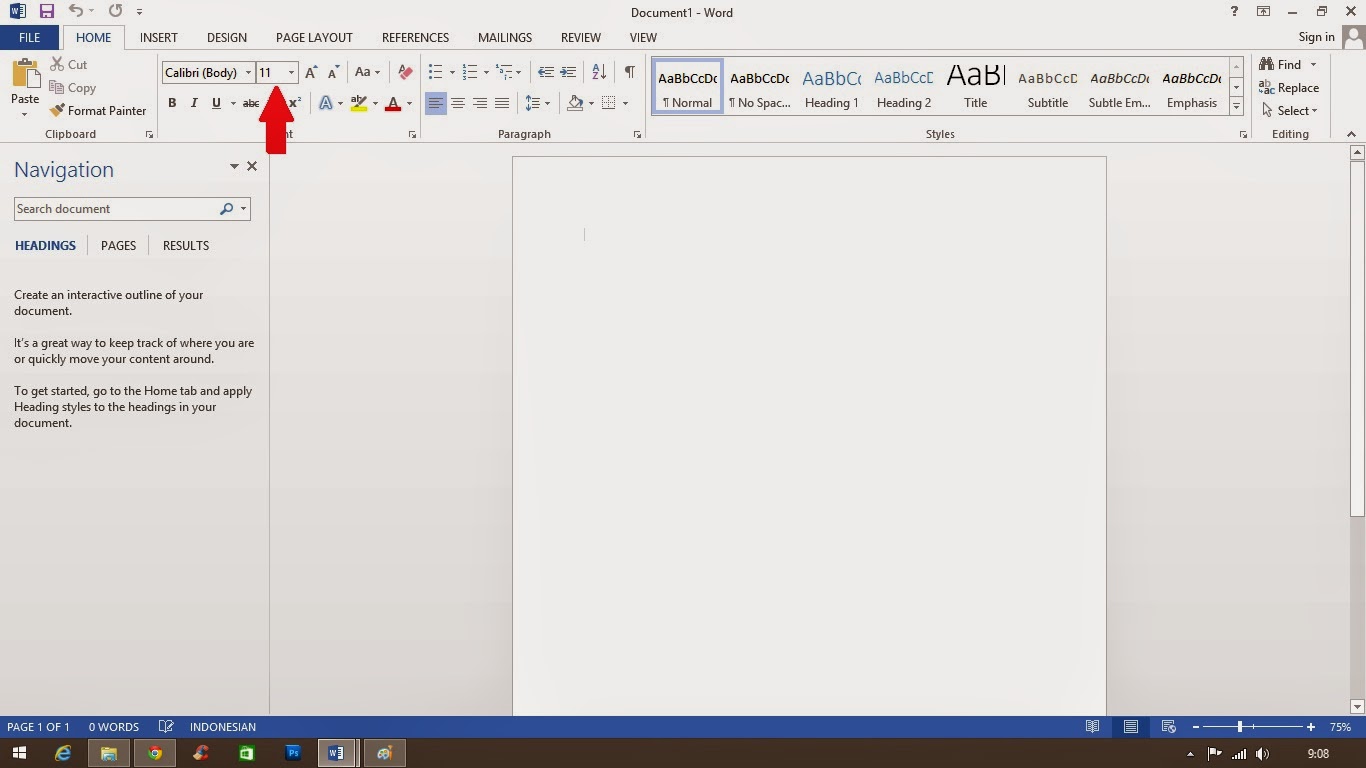Open the INSERT ribbon tab

coord(158,37)
